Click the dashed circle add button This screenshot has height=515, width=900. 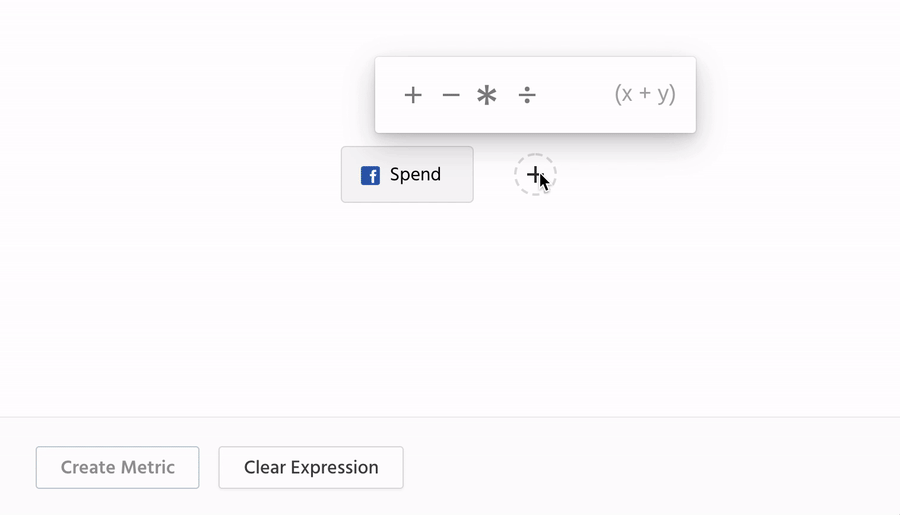[535, 175]
